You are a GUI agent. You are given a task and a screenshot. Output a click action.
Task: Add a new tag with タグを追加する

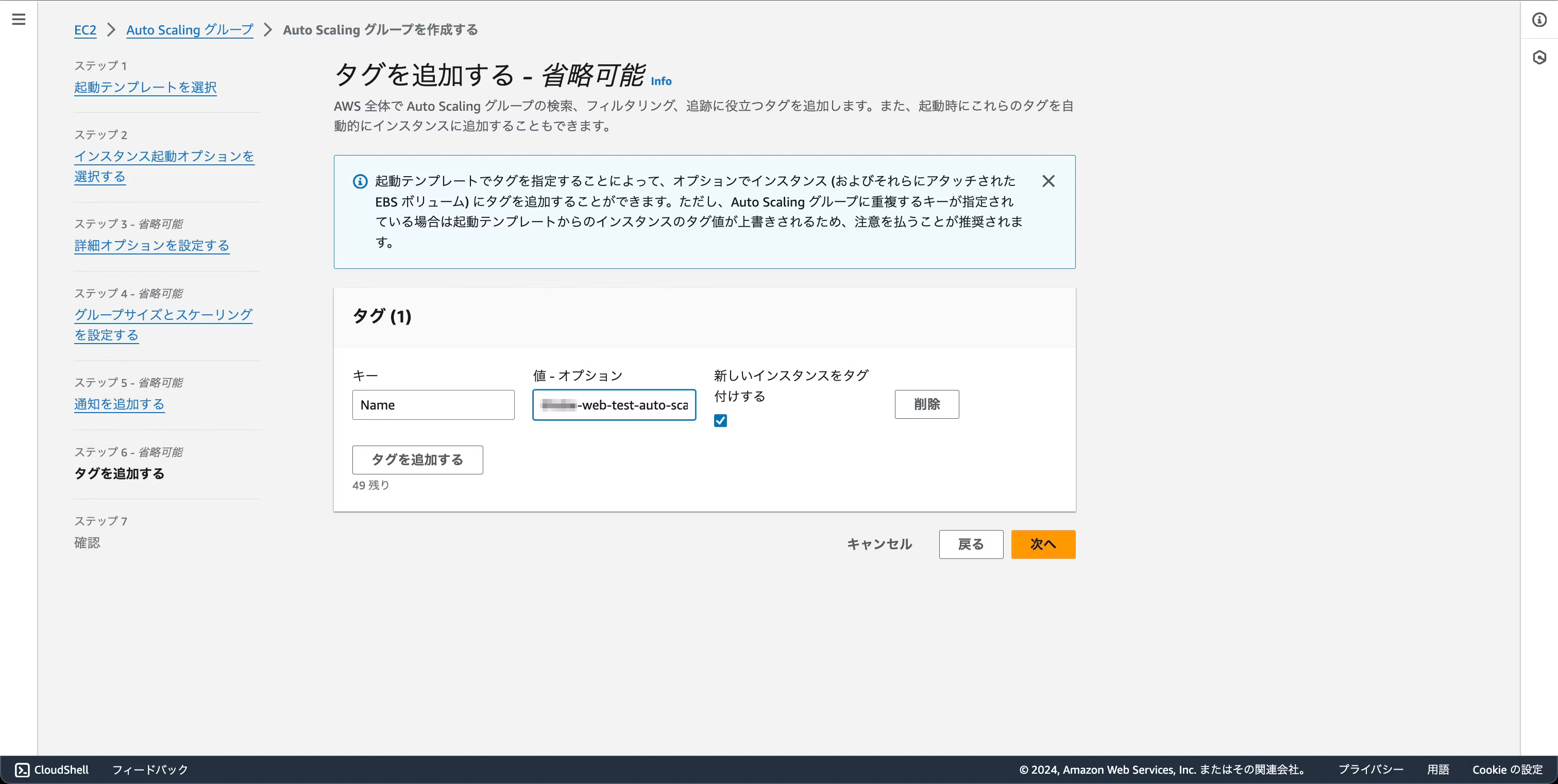[x=417, y=459]
